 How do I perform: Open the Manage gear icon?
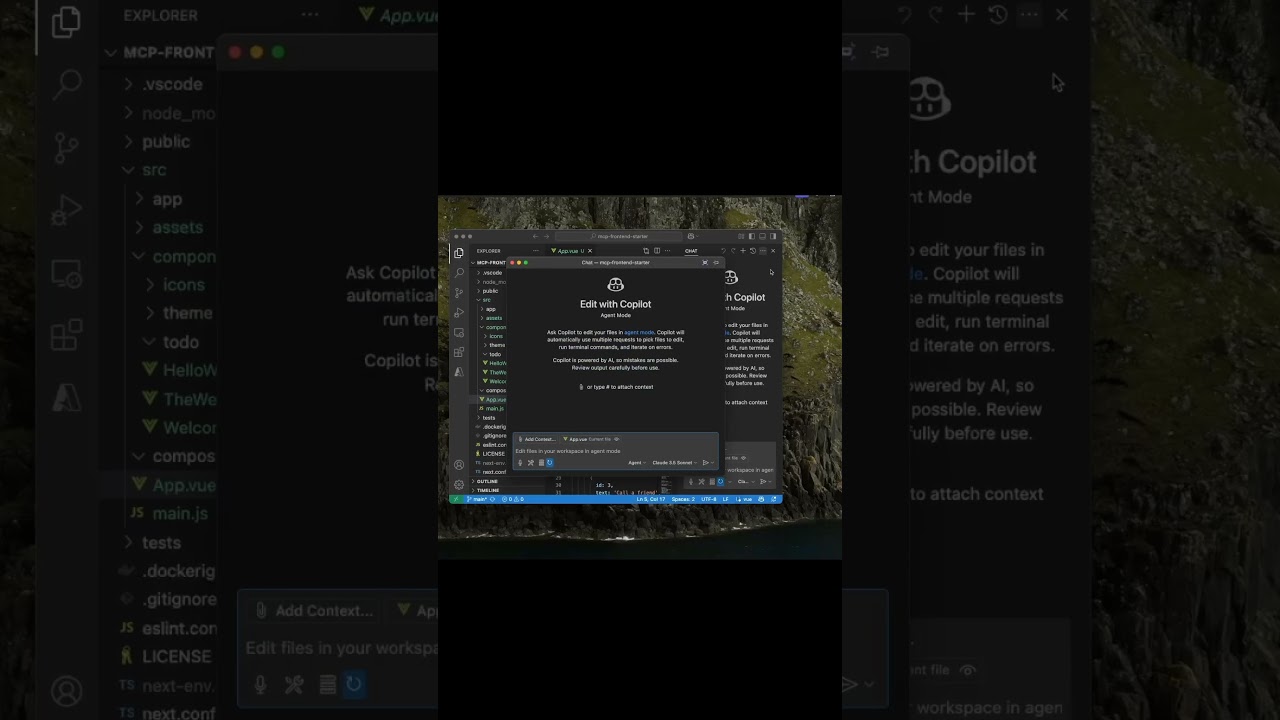point(459,484)
